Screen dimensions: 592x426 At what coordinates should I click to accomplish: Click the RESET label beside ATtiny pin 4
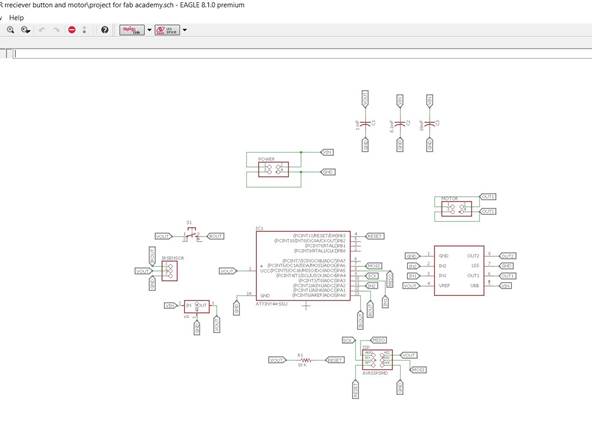tap(375, 236)
